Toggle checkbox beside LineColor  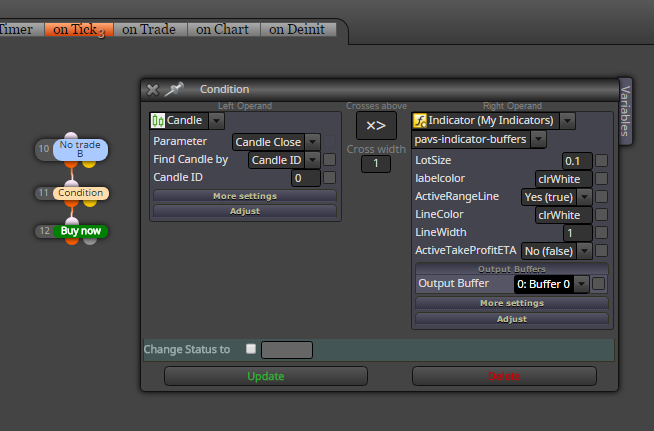[x=601, y=214]
